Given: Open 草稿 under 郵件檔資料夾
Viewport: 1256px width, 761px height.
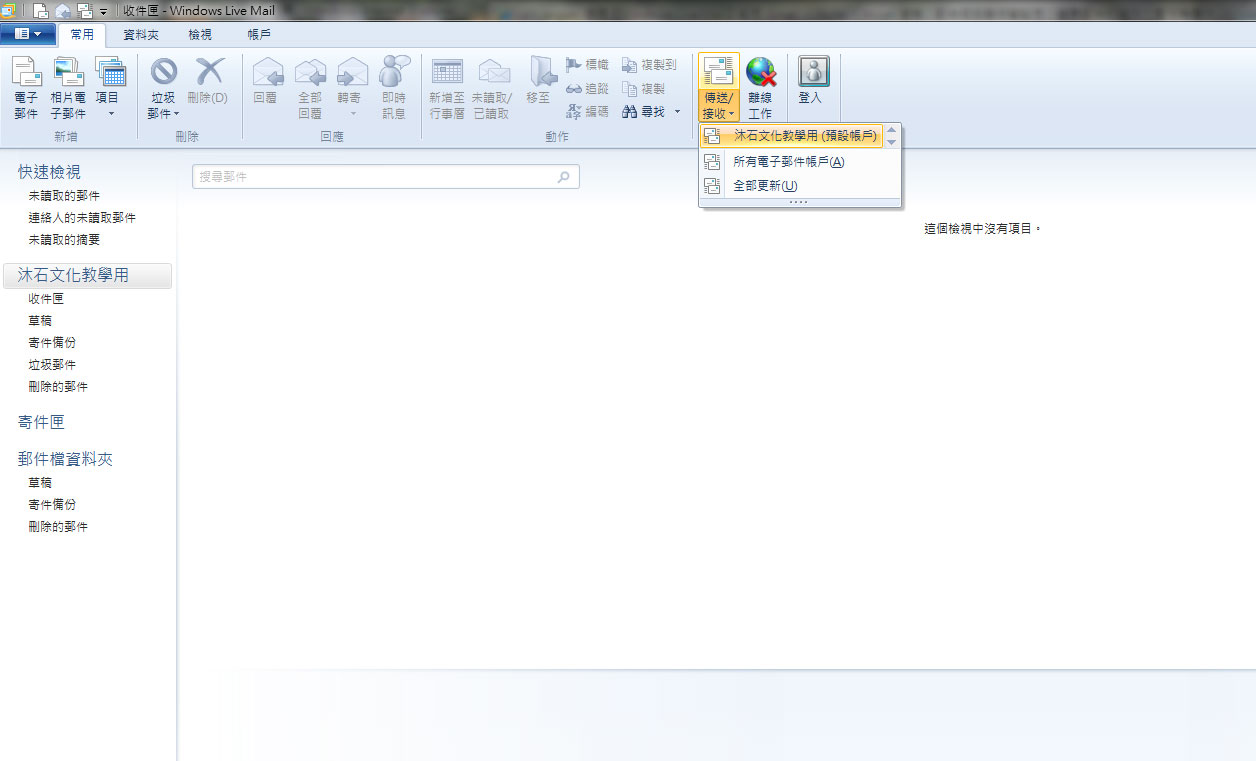Looking at the screenshot, I should (40, 483).
